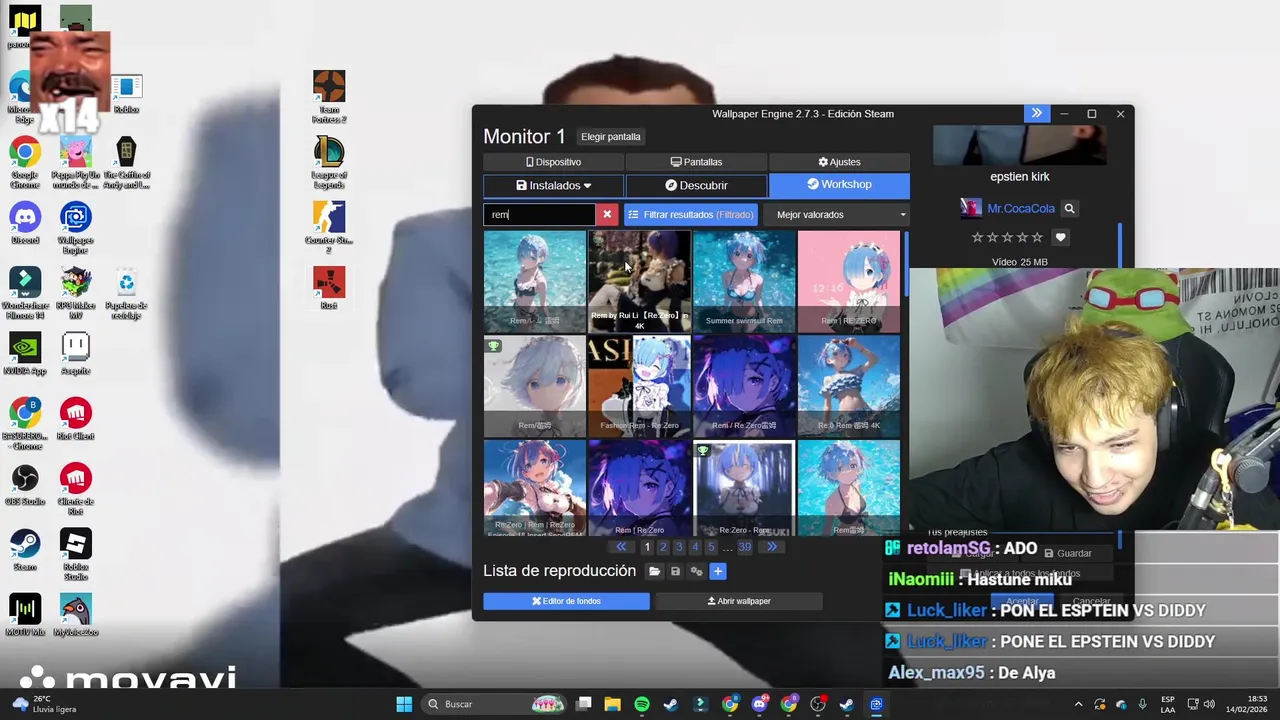This screenshot has width=1280, height=720.
Task: Select pink Rem | RE:ZERO clock thumbnail
Action: pyautogui.click(x=848, y=281)
